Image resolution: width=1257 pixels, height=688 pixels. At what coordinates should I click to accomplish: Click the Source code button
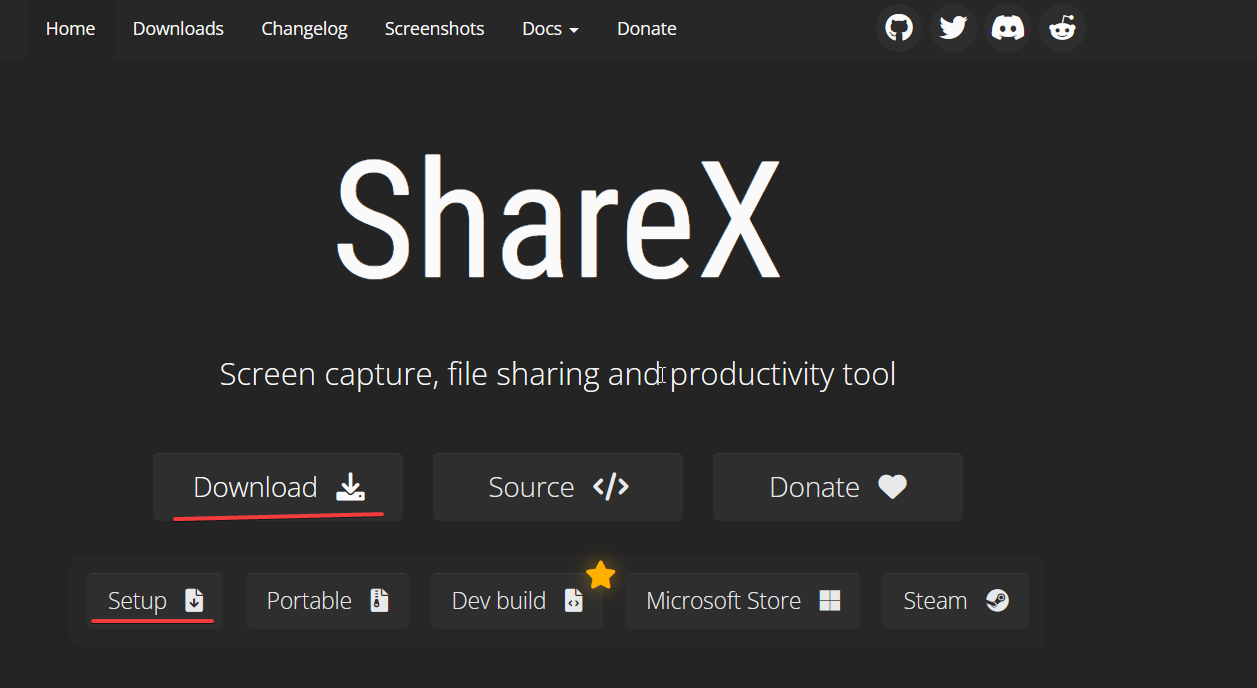coord(558,487)
